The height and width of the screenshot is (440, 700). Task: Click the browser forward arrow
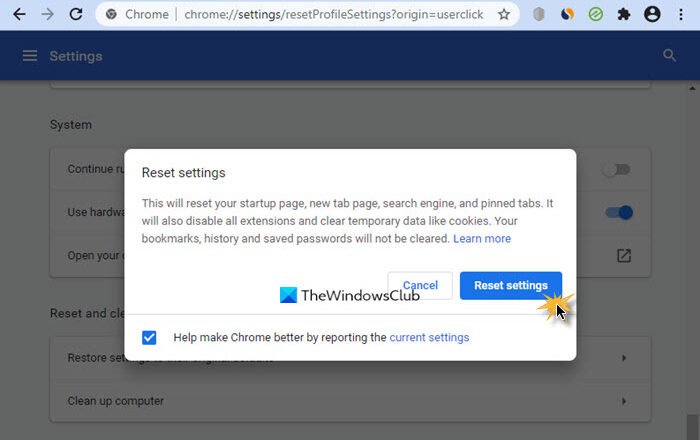click(47, 14)
